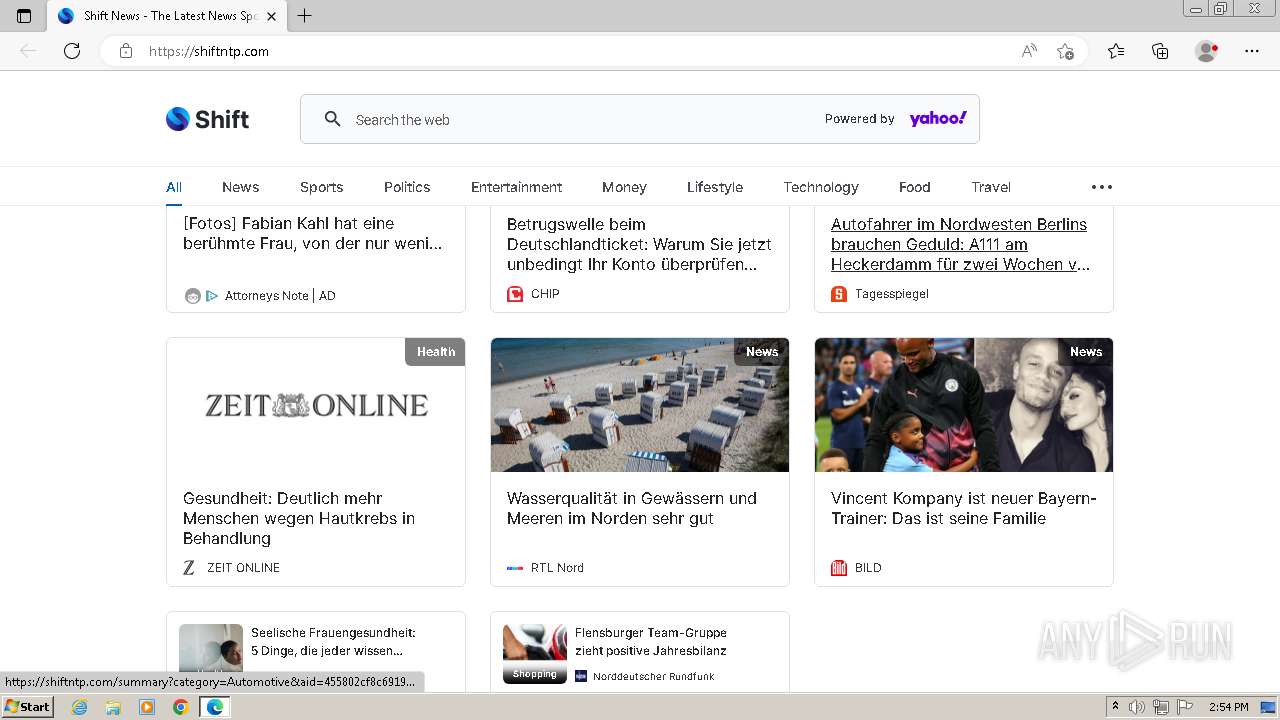Click the BILD source icon

[x=839, y=568]
